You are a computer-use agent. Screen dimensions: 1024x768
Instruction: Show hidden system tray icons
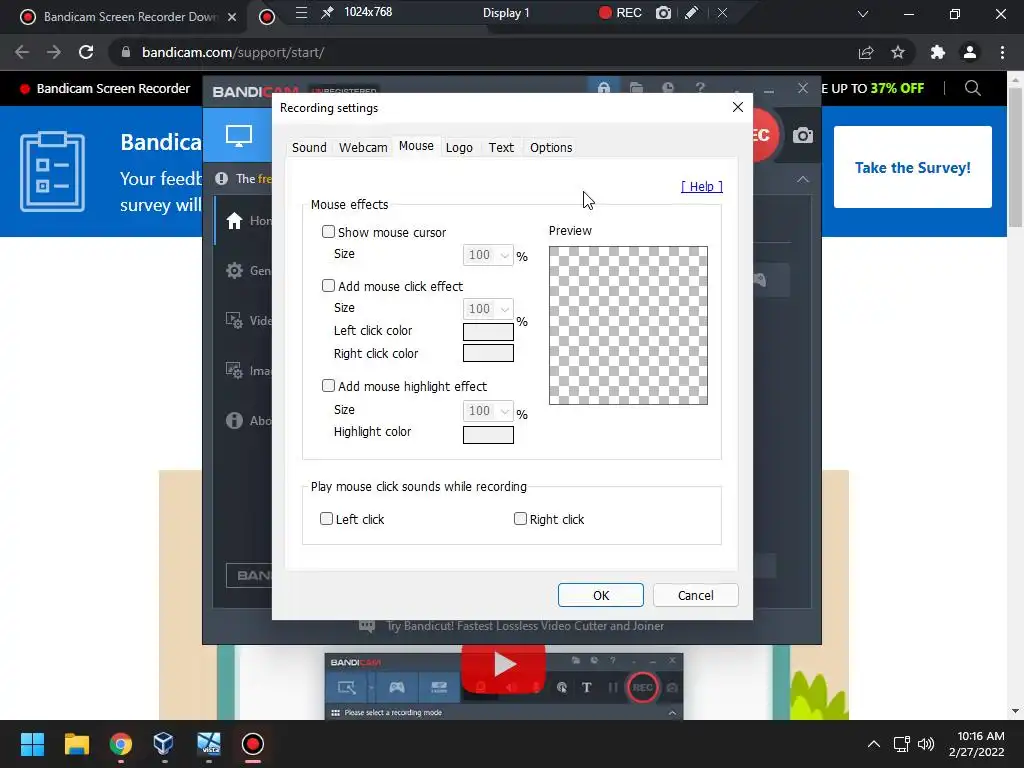[x=873, y=744]
